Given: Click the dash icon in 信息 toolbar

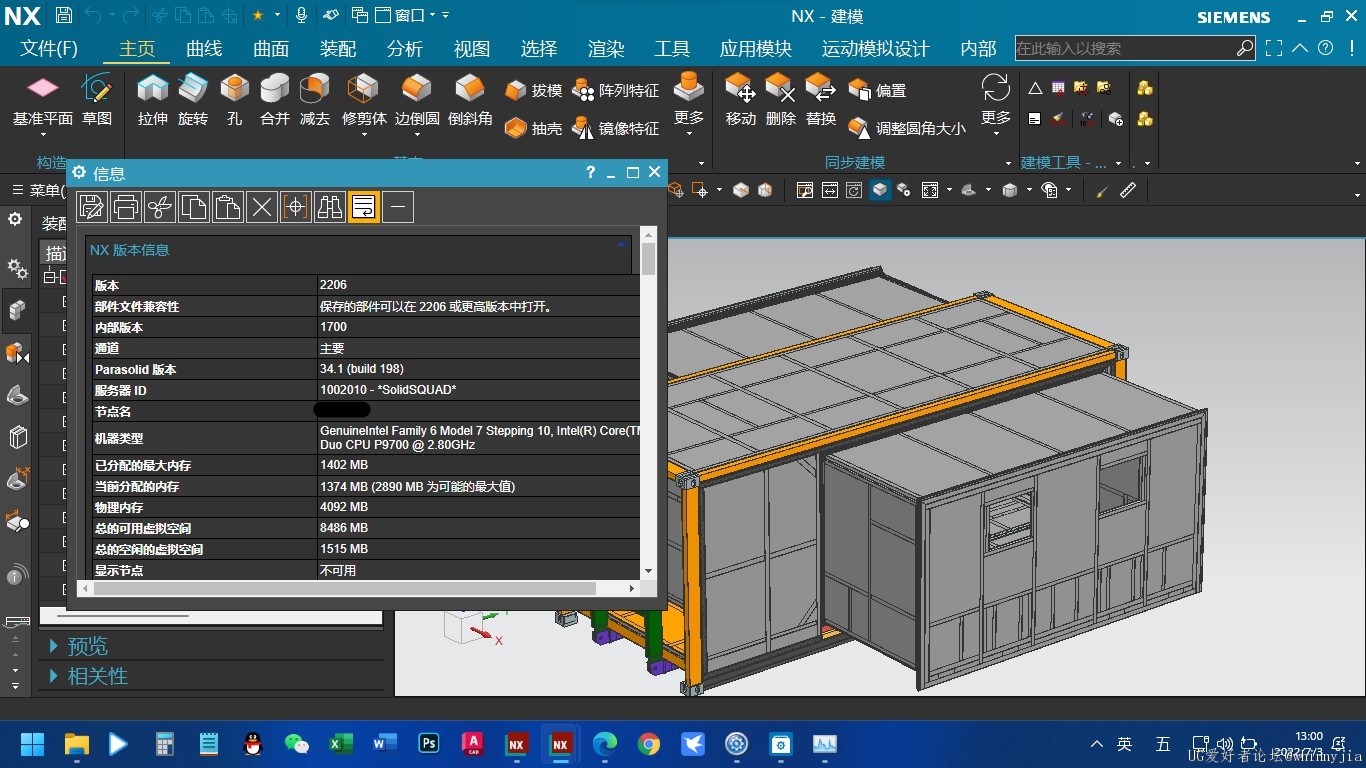Looking at the screenshot, I should pos(397,207).
